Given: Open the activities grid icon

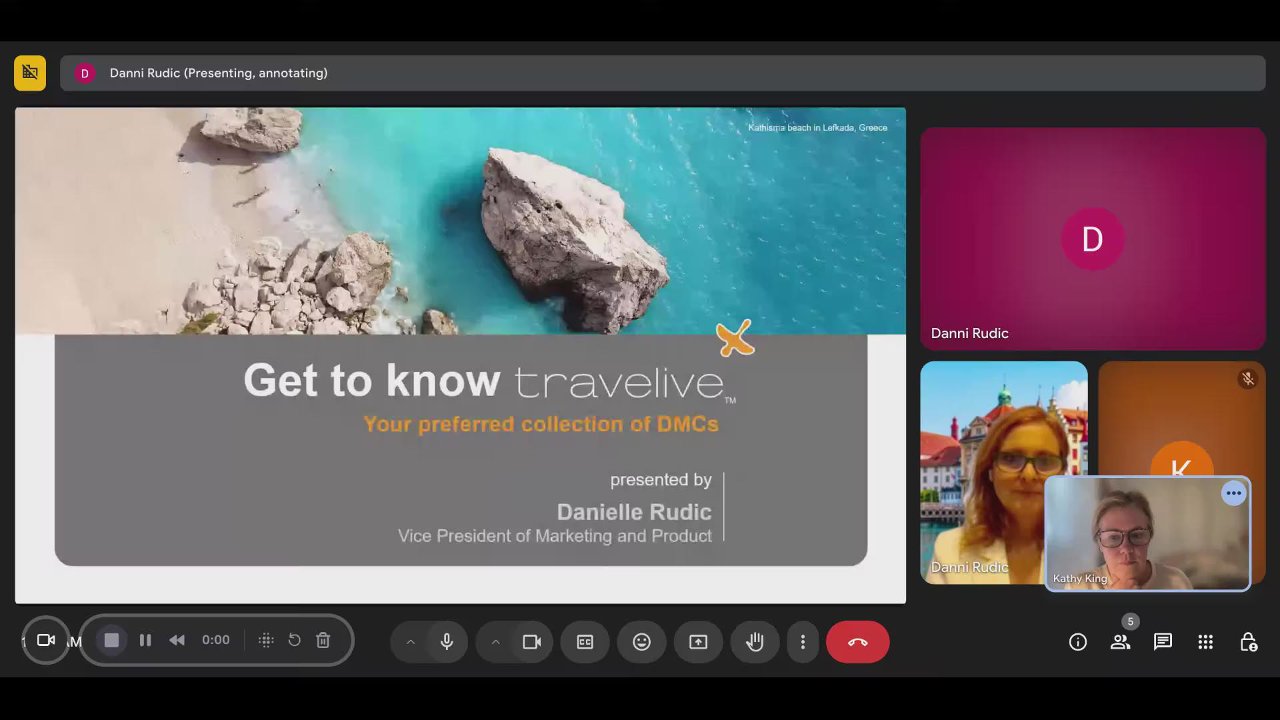Looking at the screenshot, I should [1206, 642].
